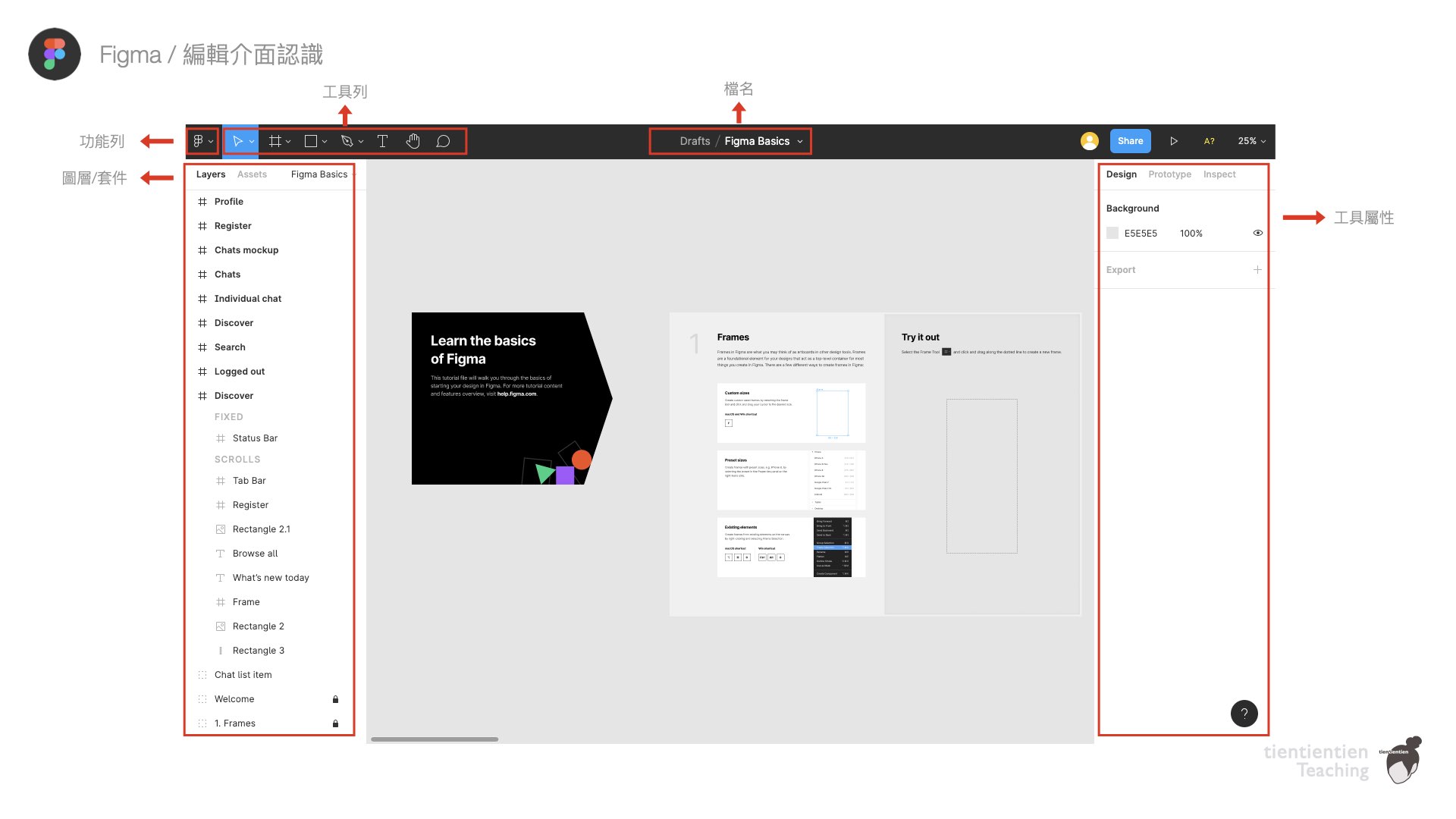Toggle Background color visibility eye
This screenshot has width=1456, height=819.
coord(1257,233)
